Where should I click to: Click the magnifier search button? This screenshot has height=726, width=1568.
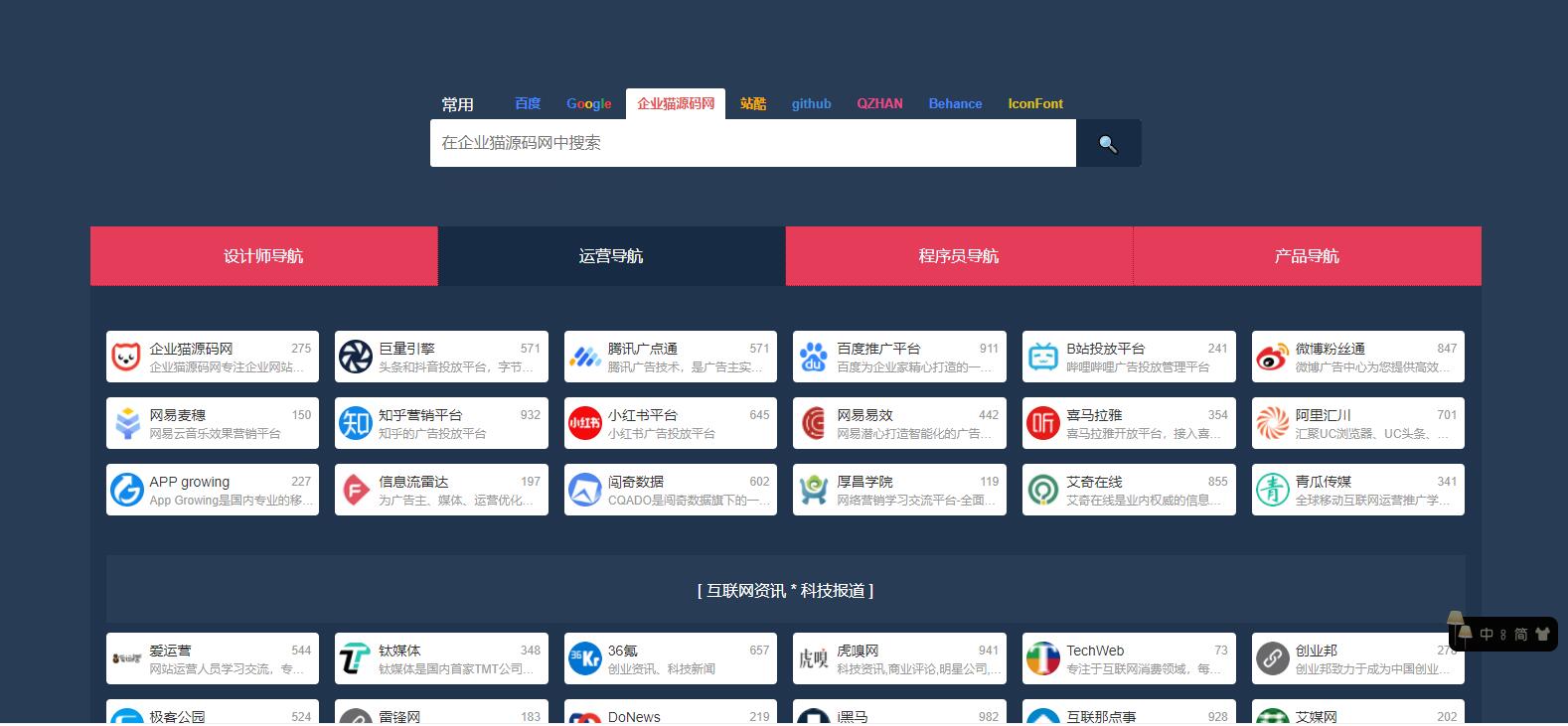[1108, 144]
